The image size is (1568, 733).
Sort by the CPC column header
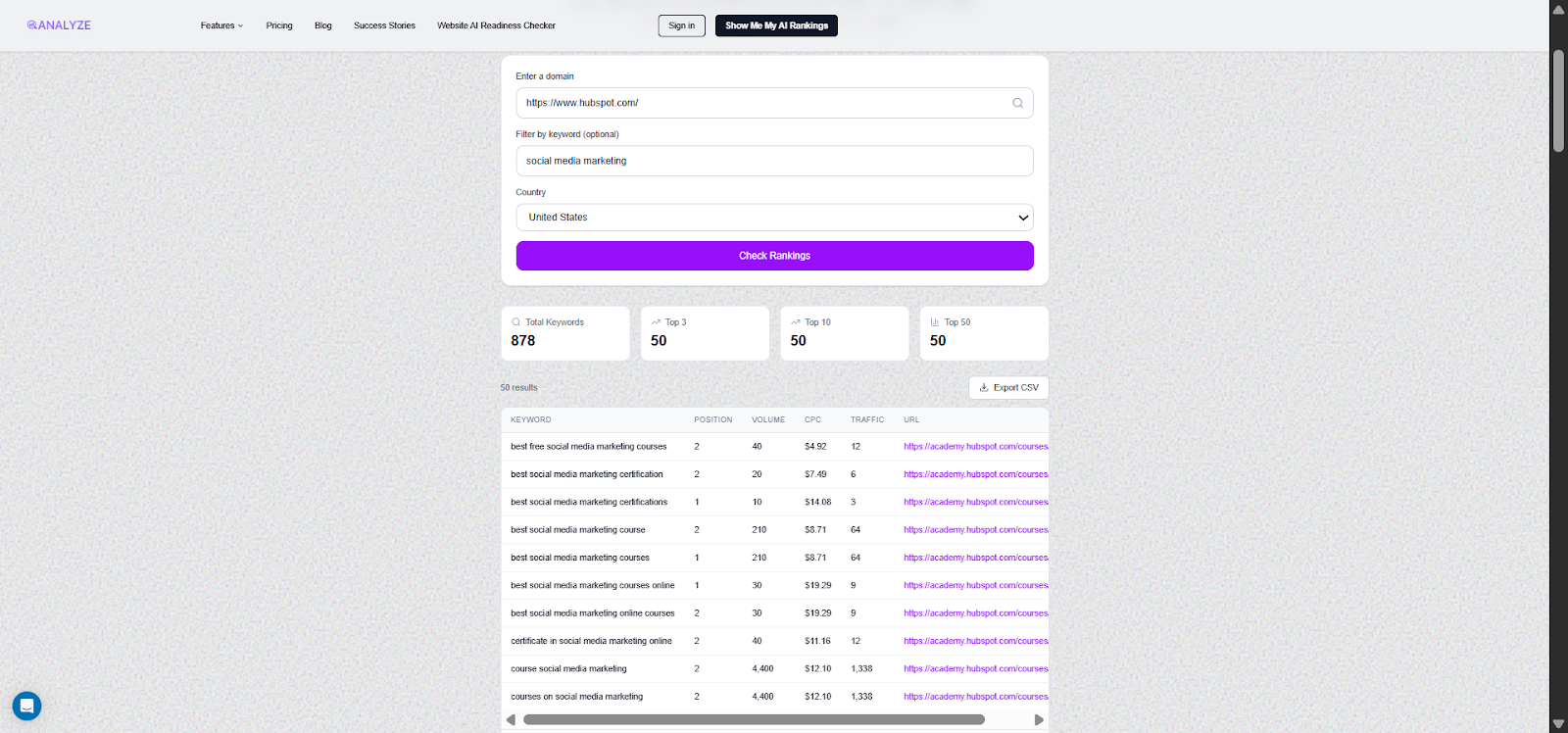(812, 419)
